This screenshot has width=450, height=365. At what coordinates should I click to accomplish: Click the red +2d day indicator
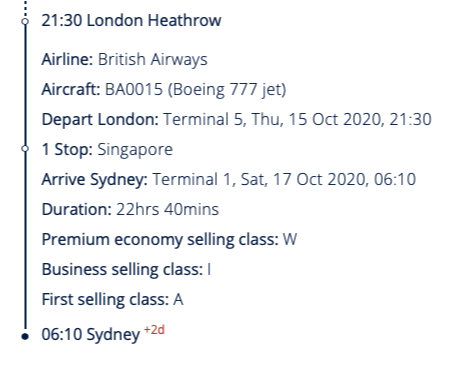click(x=154, y=330)
